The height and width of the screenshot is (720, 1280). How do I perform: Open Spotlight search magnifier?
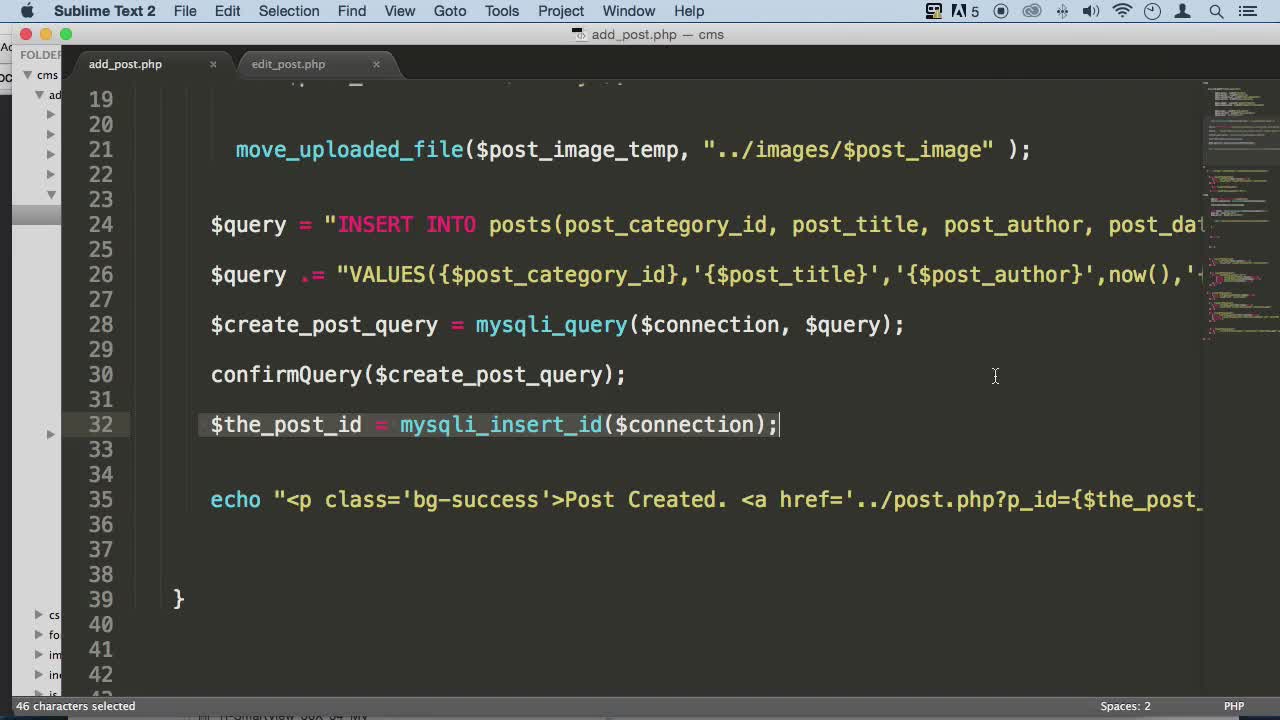click(1217, 11)
